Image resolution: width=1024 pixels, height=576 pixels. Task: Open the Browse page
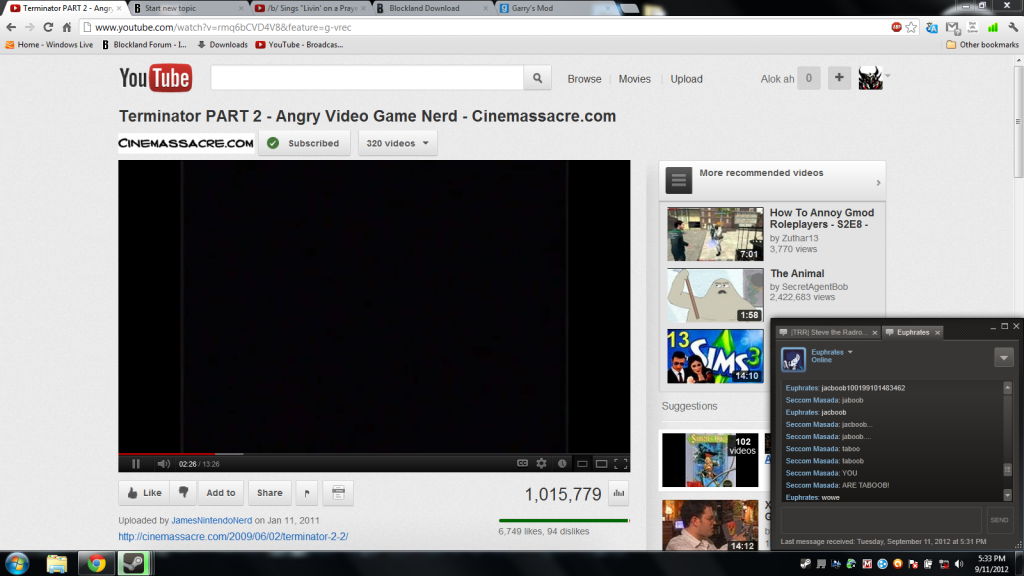584,79
